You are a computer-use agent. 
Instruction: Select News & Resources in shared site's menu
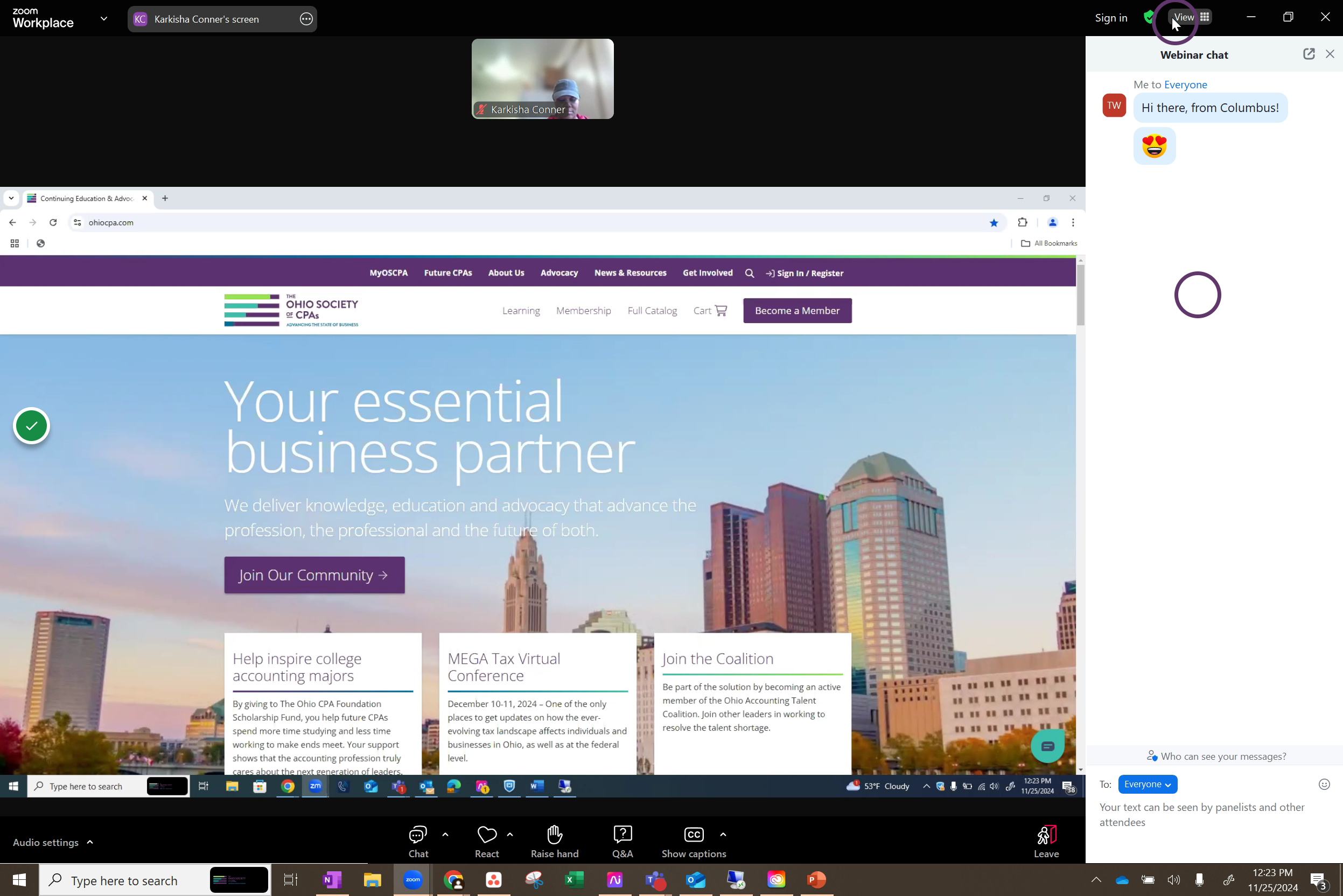(630, 272)
